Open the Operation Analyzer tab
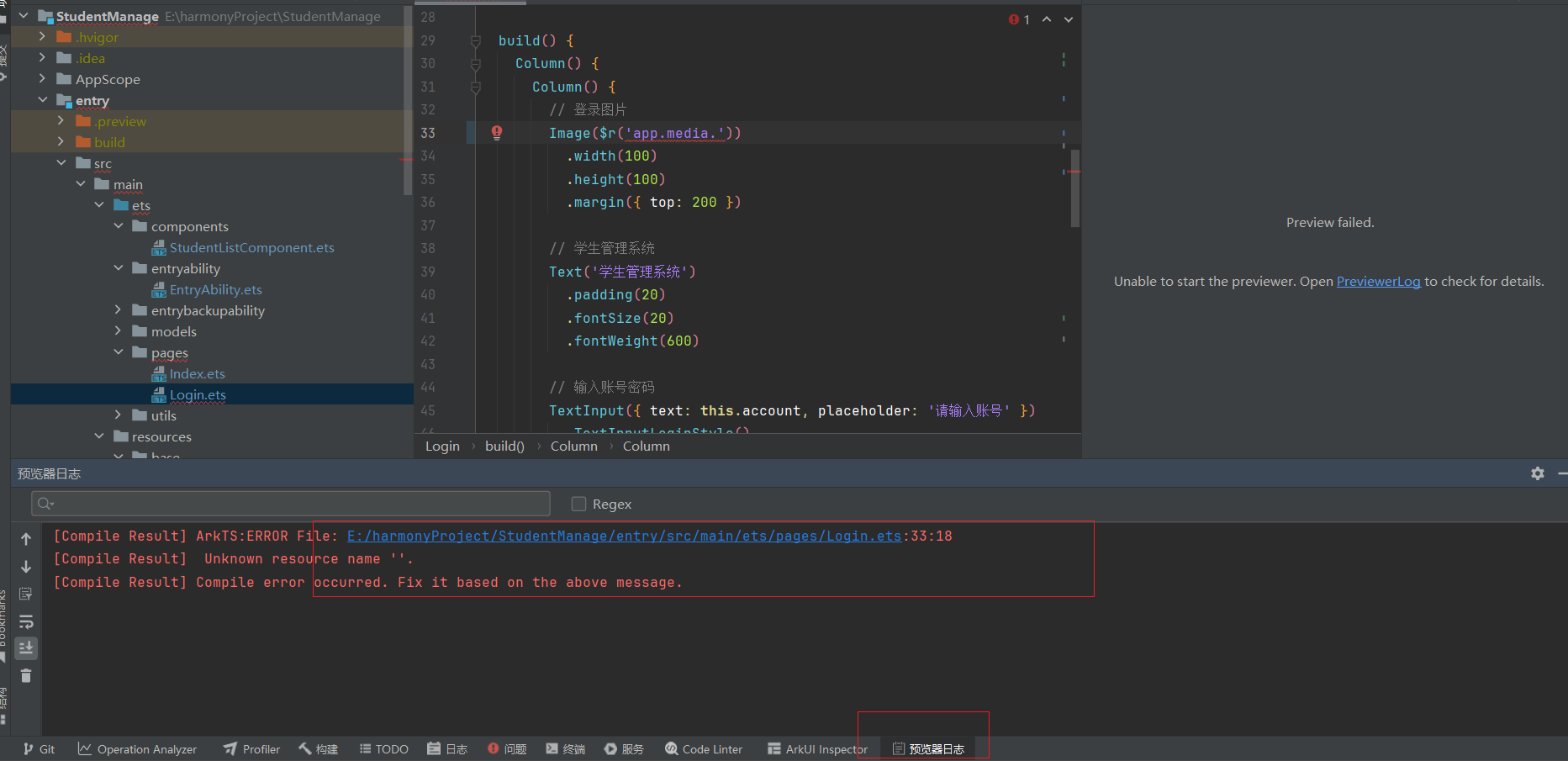This screenshot has height=761, width=1568. (137, 749)
